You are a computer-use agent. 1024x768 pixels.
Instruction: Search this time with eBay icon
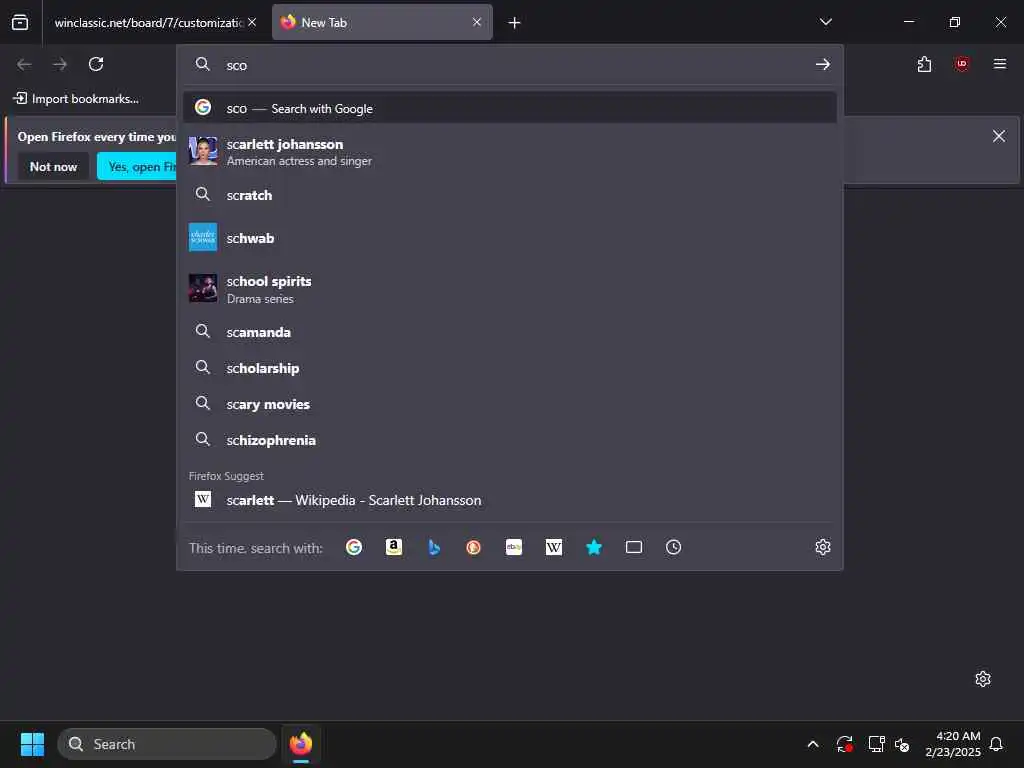click(514, 547)
